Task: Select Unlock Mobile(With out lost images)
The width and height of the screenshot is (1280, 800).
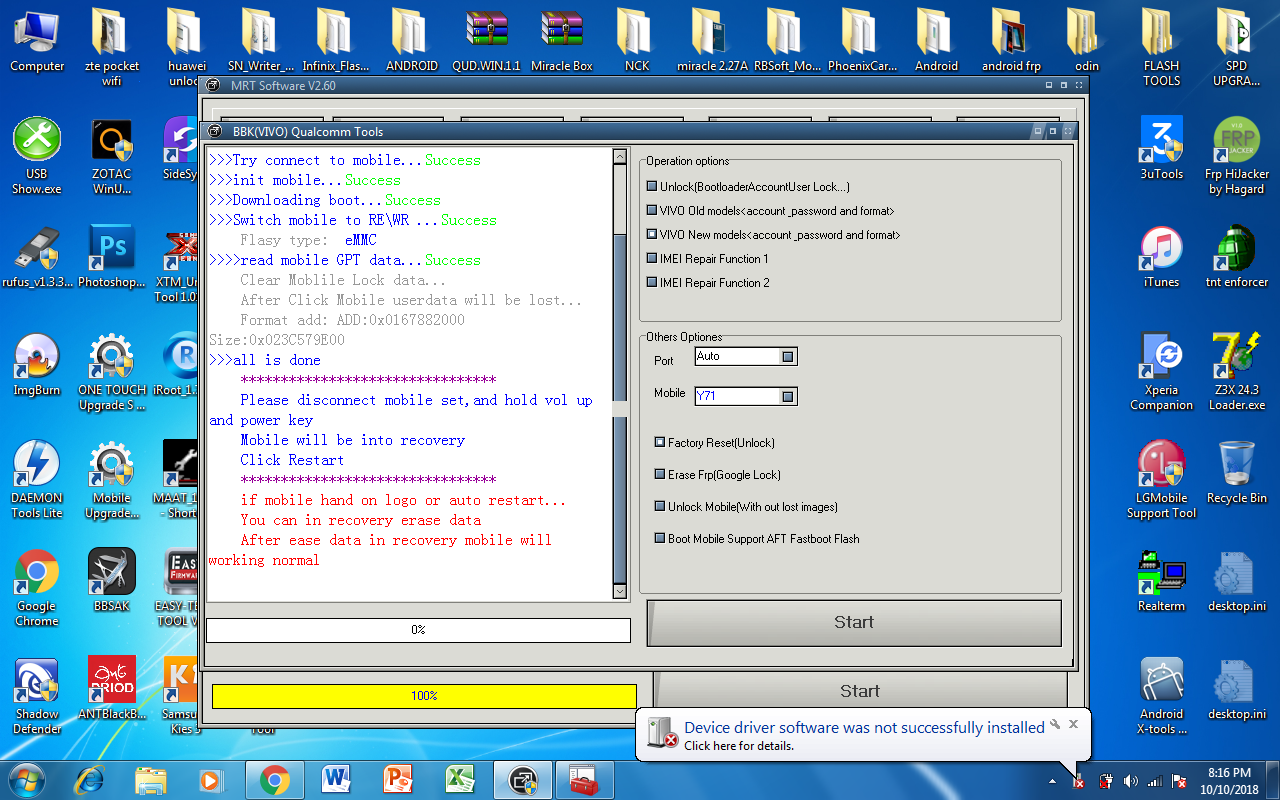Action: (x=660, y=506)
